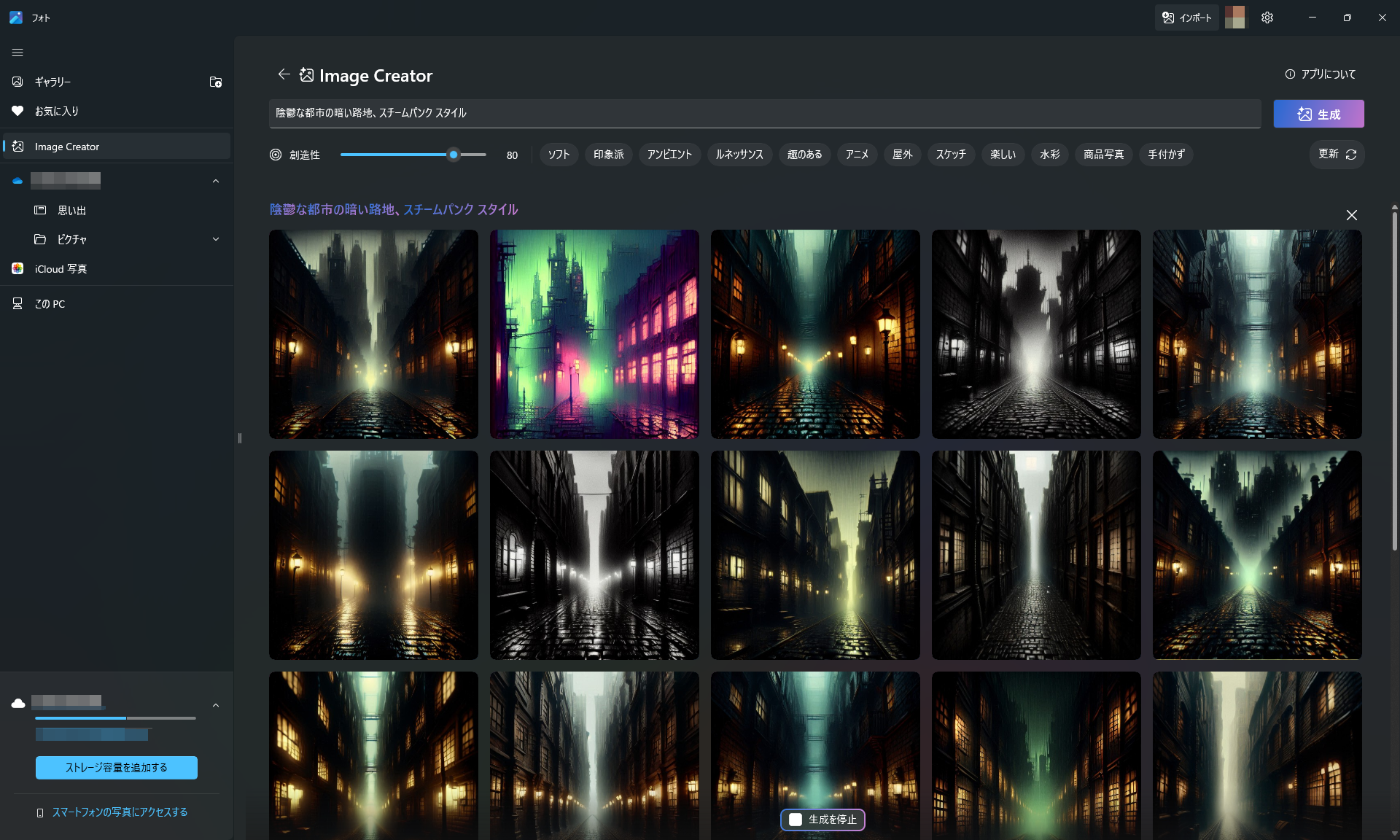Image resolution: width=1400 pixels, height=840 pixels.
Task: Collapse the ピクチャ folder chevron
Action: pyautogui.click(x=215, y=239)
